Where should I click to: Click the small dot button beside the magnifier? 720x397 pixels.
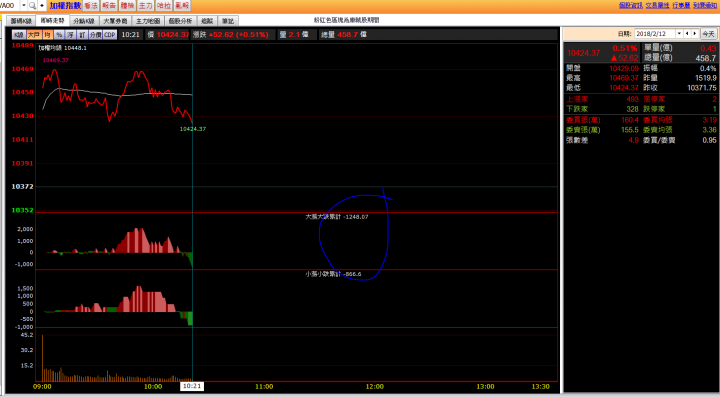[x=42, y=6]
